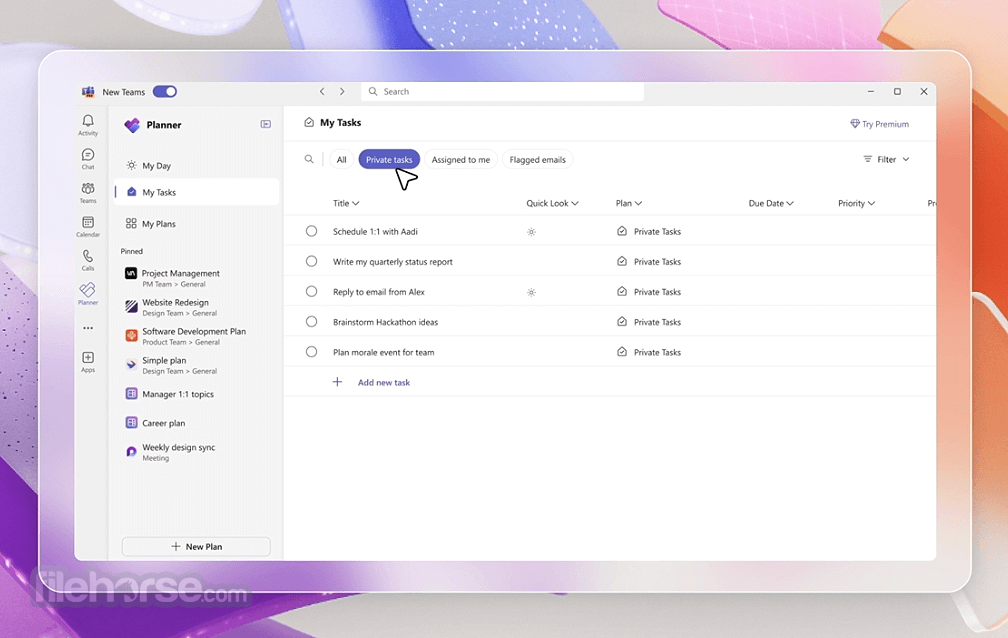Select the Planner icon in sidebar
The height and width of the screenshot is (638, 1008).
[88, 290]
